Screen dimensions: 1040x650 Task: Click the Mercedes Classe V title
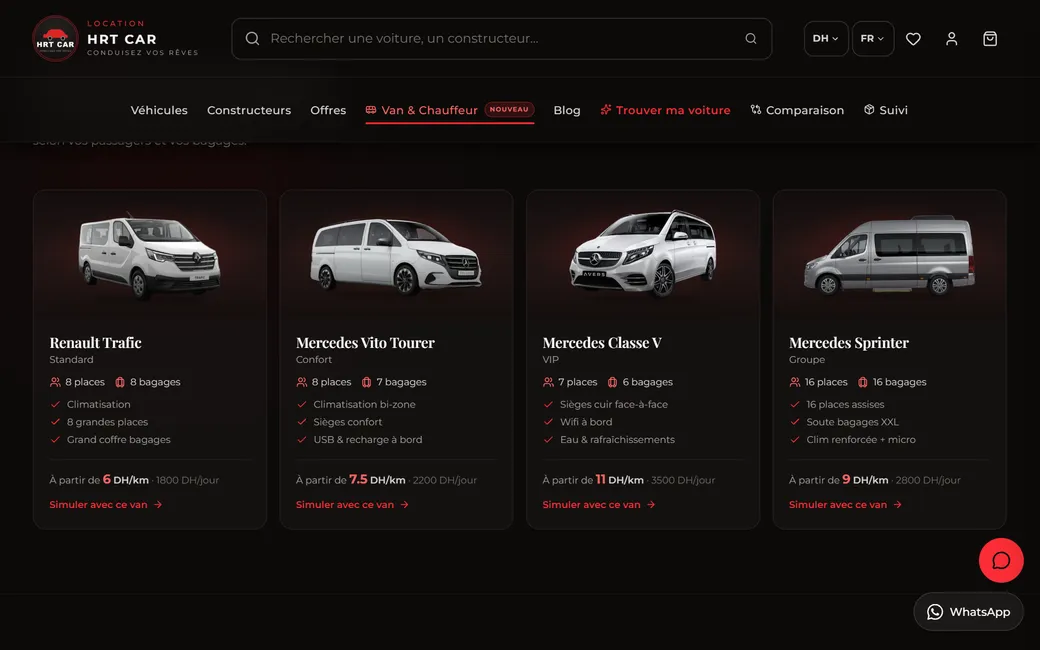(602, 343)
